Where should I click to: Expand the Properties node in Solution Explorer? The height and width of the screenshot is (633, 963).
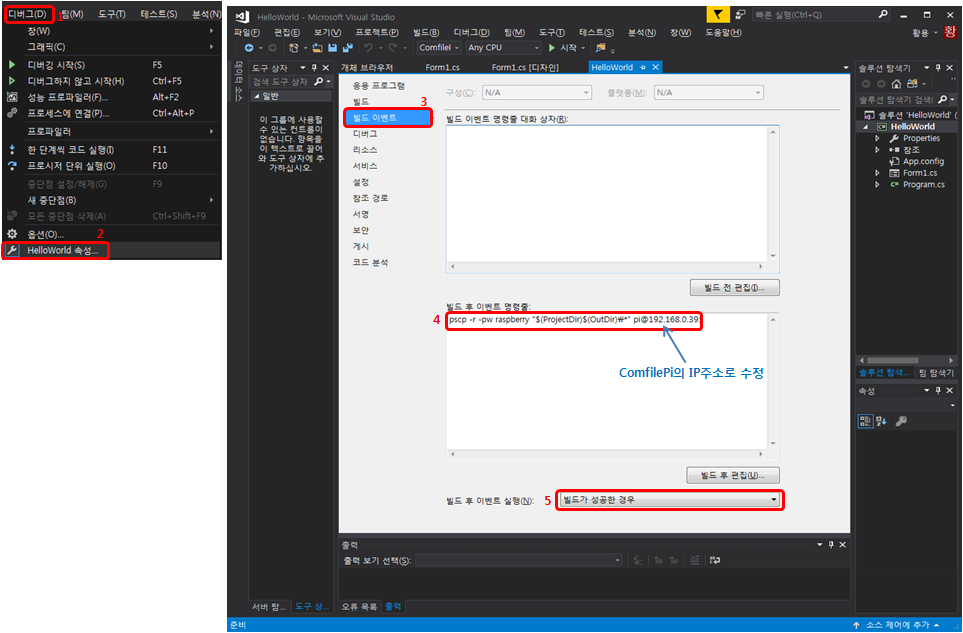tap(878, 139)
